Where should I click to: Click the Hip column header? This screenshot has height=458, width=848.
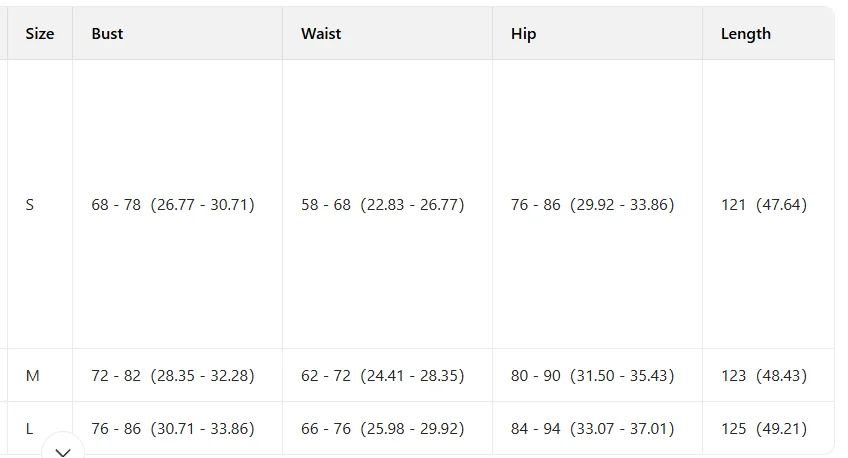(524, 34)
